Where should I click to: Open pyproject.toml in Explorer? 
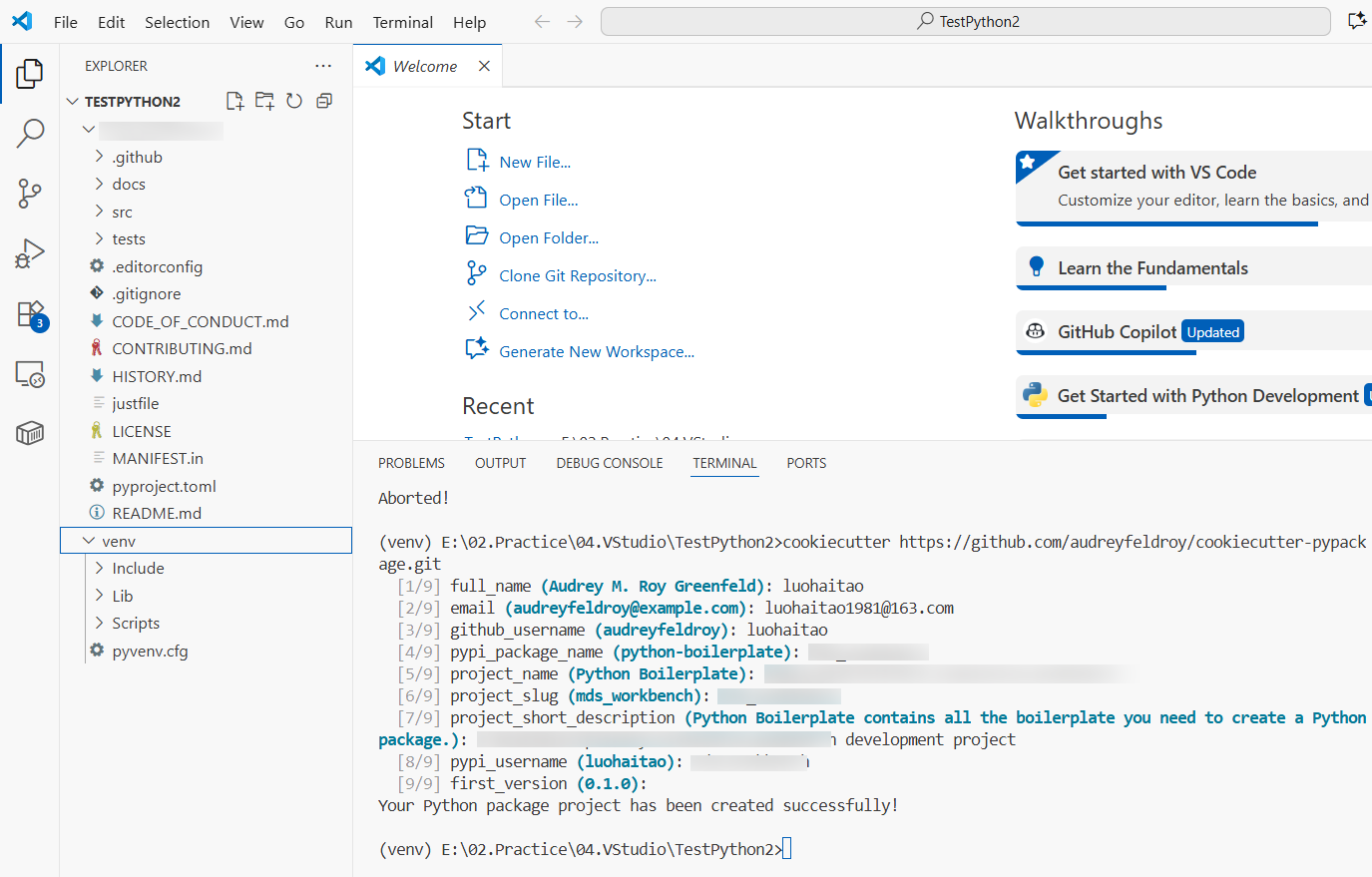(207, 486)
